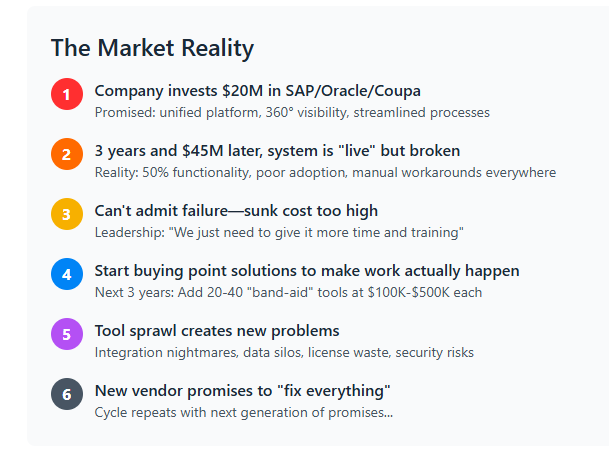Screen dimensions: 609x457
Task: Click the orange number 2 circle
Action: point(67,155)
